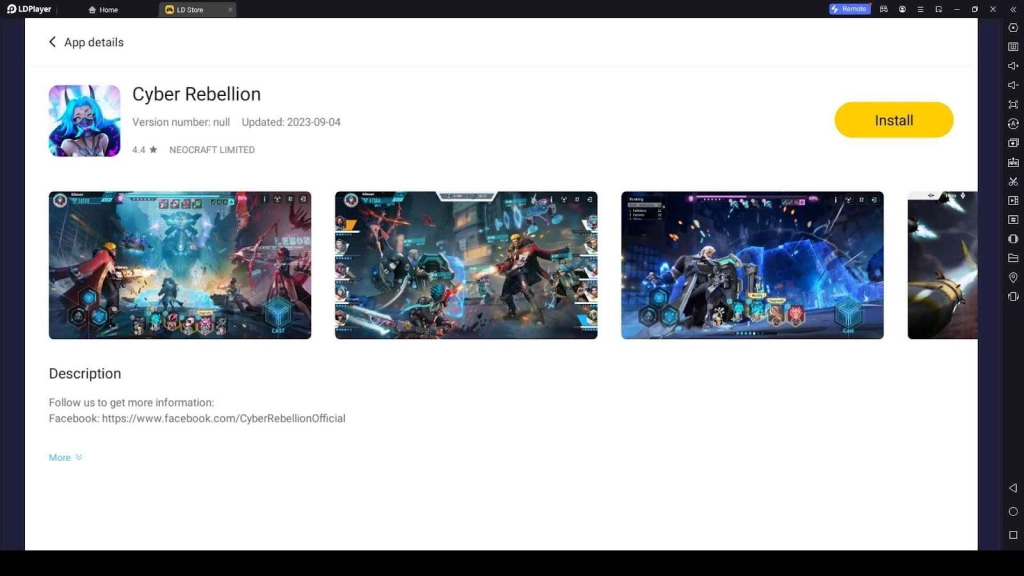Screen dimensions: 1024x576
Task: Click the Facebook URL in description
Action: [223, 418]
